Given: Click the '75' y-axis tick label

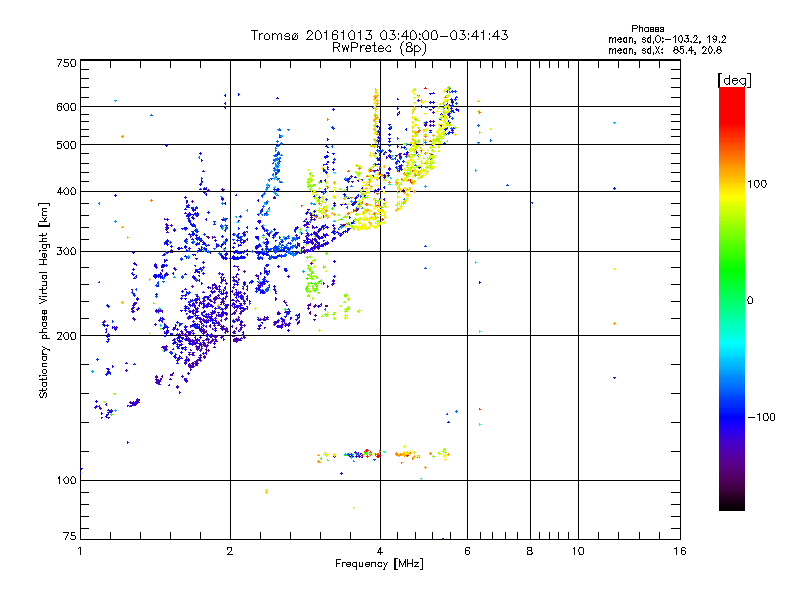Looking at the screenshot, I should (x=70, y=536).
